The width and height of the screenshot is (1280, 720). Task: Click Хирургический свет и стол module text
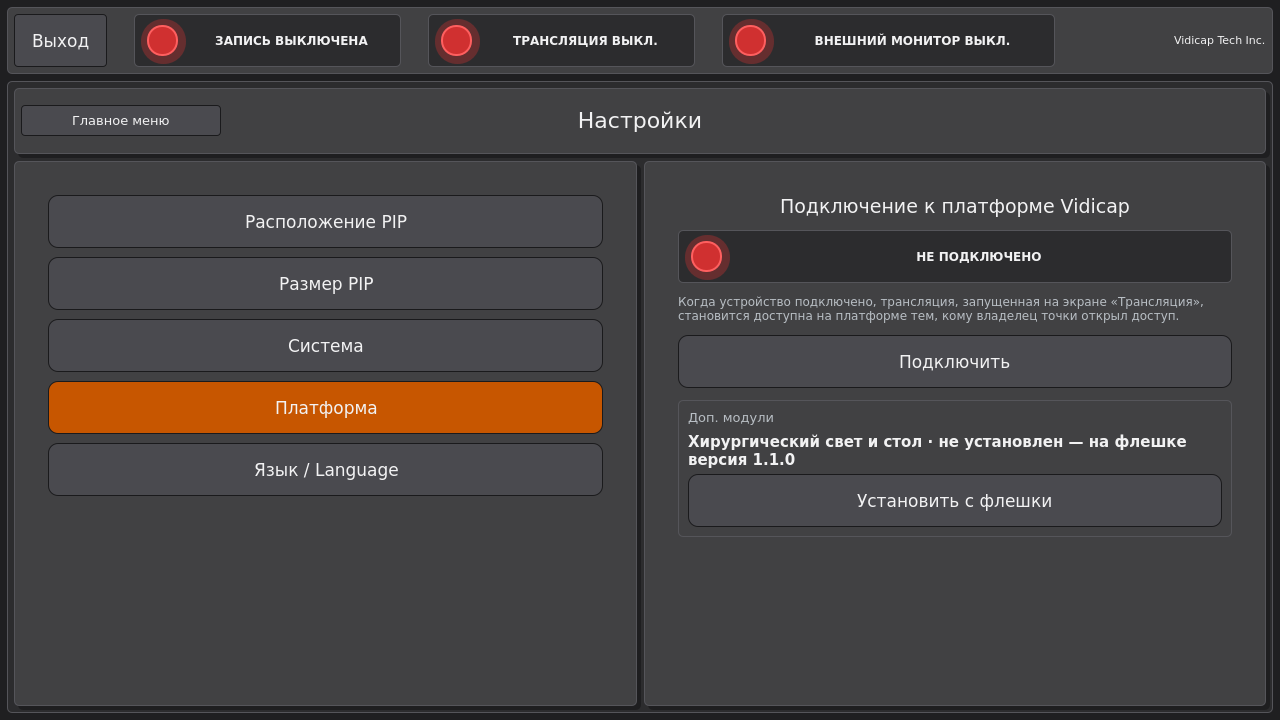pyautogui.click(x=937, y=451)
